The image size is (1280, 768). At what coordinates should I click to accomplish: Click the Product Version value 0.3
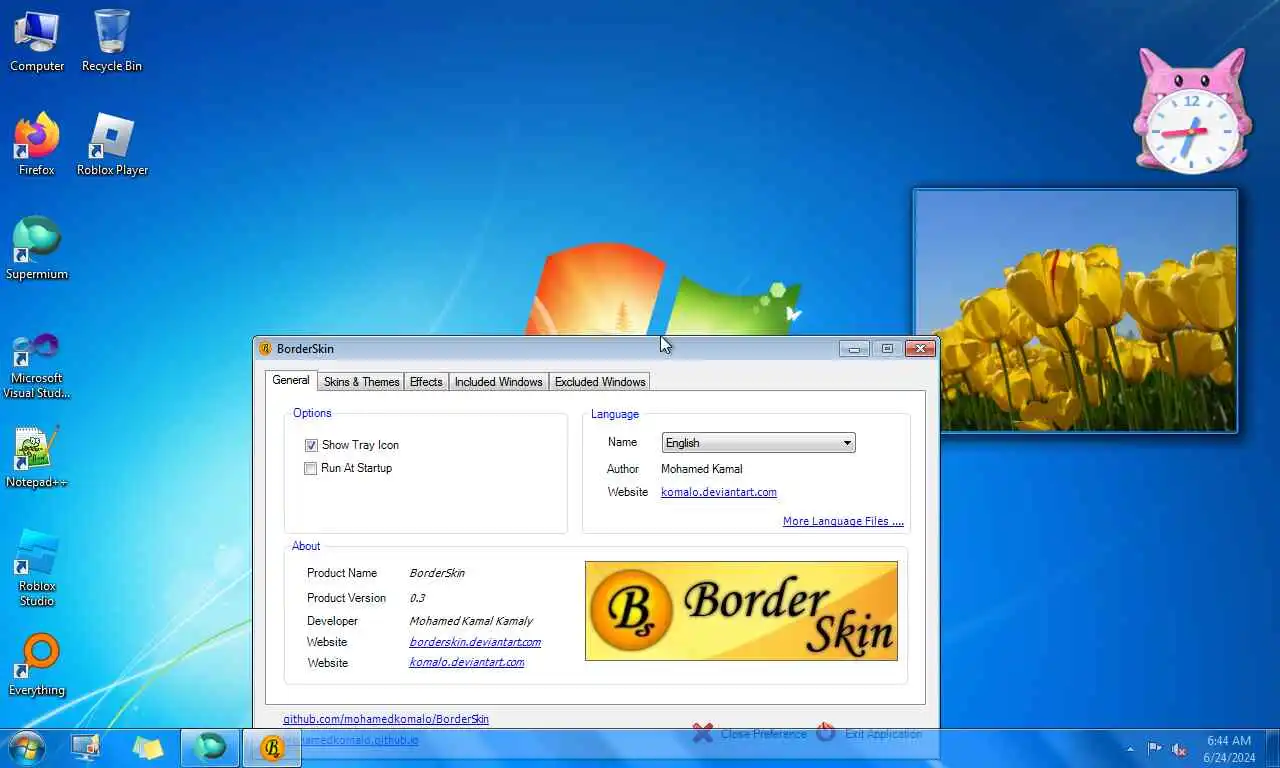(x=417, y=598)
